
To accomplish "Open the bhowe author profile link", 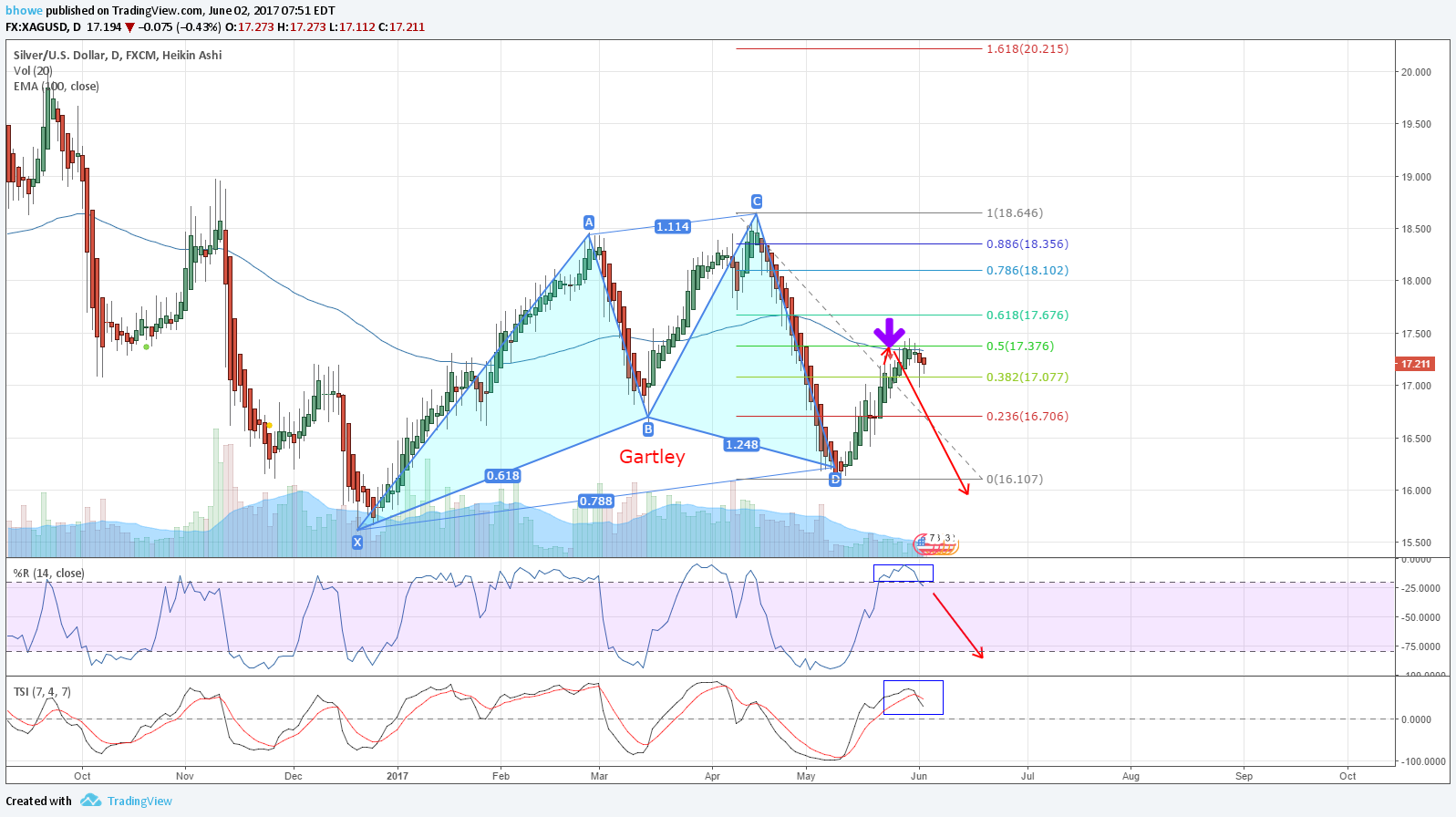I will tap(24, 10).
